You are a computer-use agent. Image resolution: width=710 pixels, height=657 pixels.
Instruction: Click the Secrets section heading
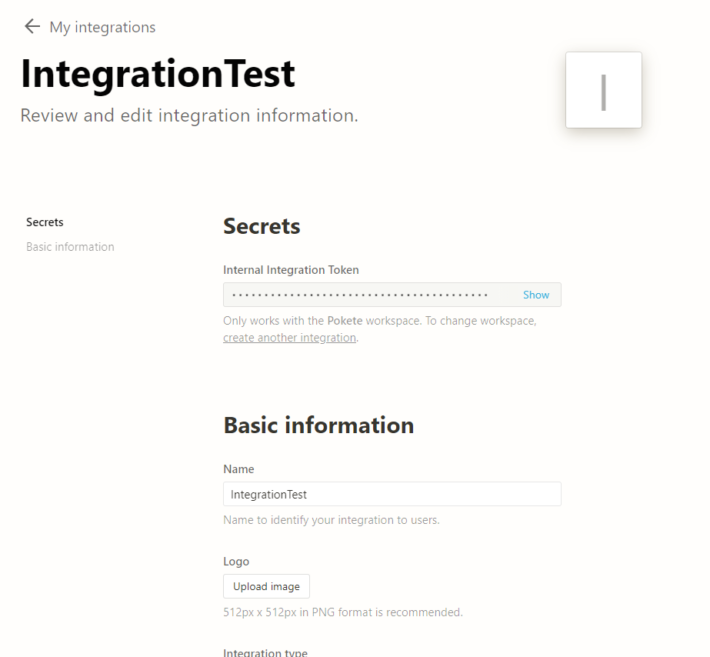261,226
